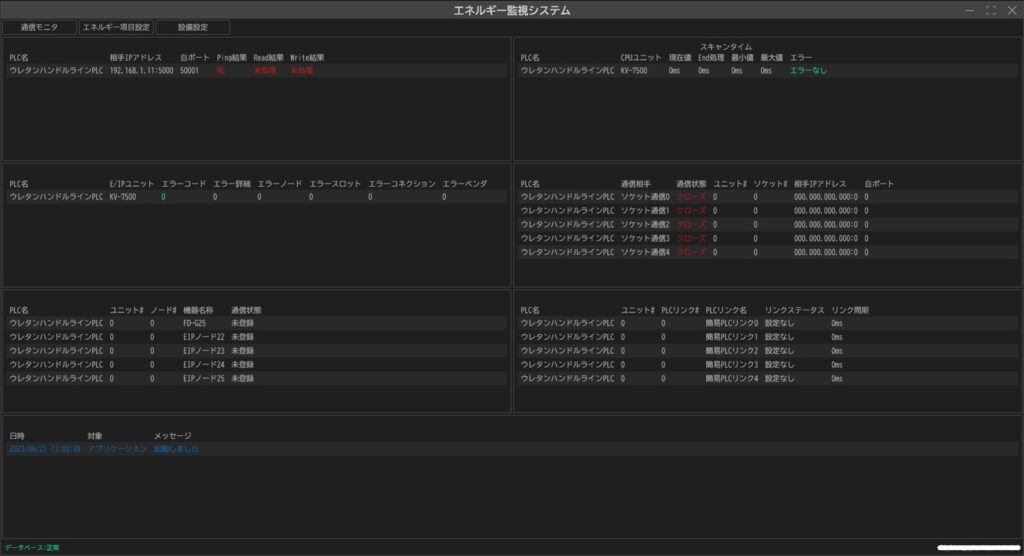The width and height of the screenshot is (1024, 556).
Task: Click the 2023/06/21 log timestamp
Action: (44, 449)
